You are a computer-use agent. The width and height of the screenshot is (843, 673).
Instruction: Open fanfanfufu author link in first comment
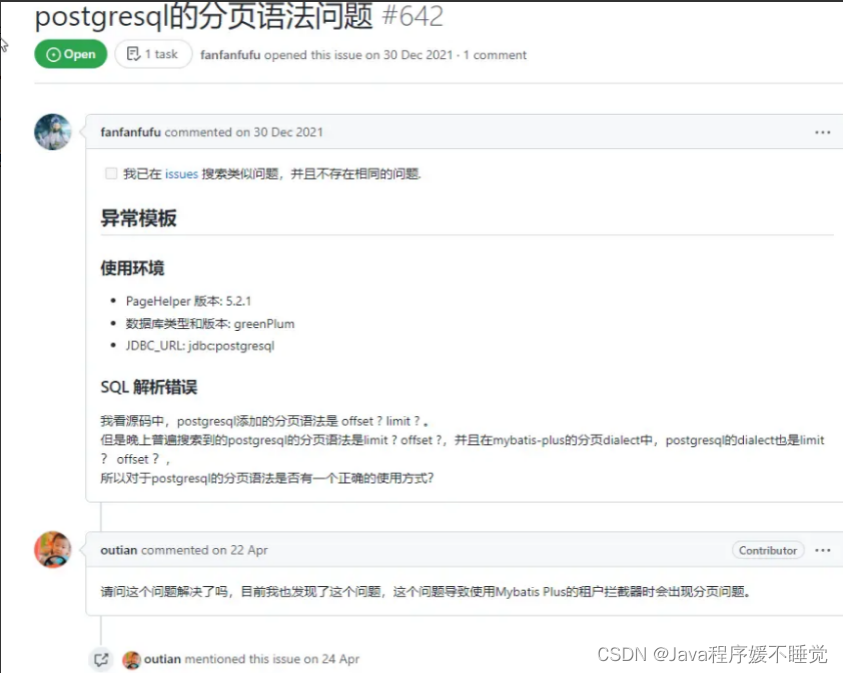point(131,132)
